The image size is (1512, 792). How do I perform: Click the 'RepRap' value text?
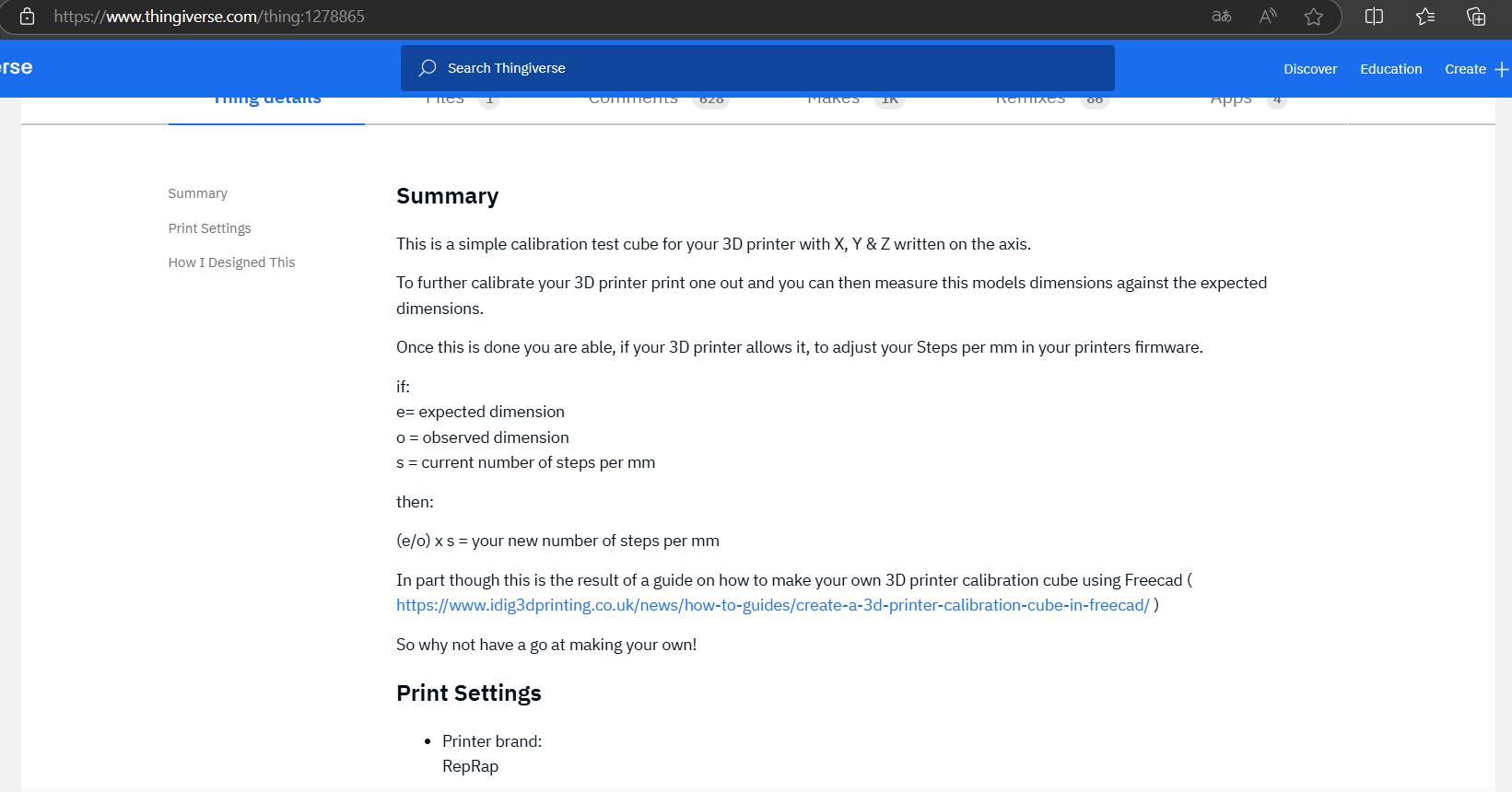(x=470, y=766)
